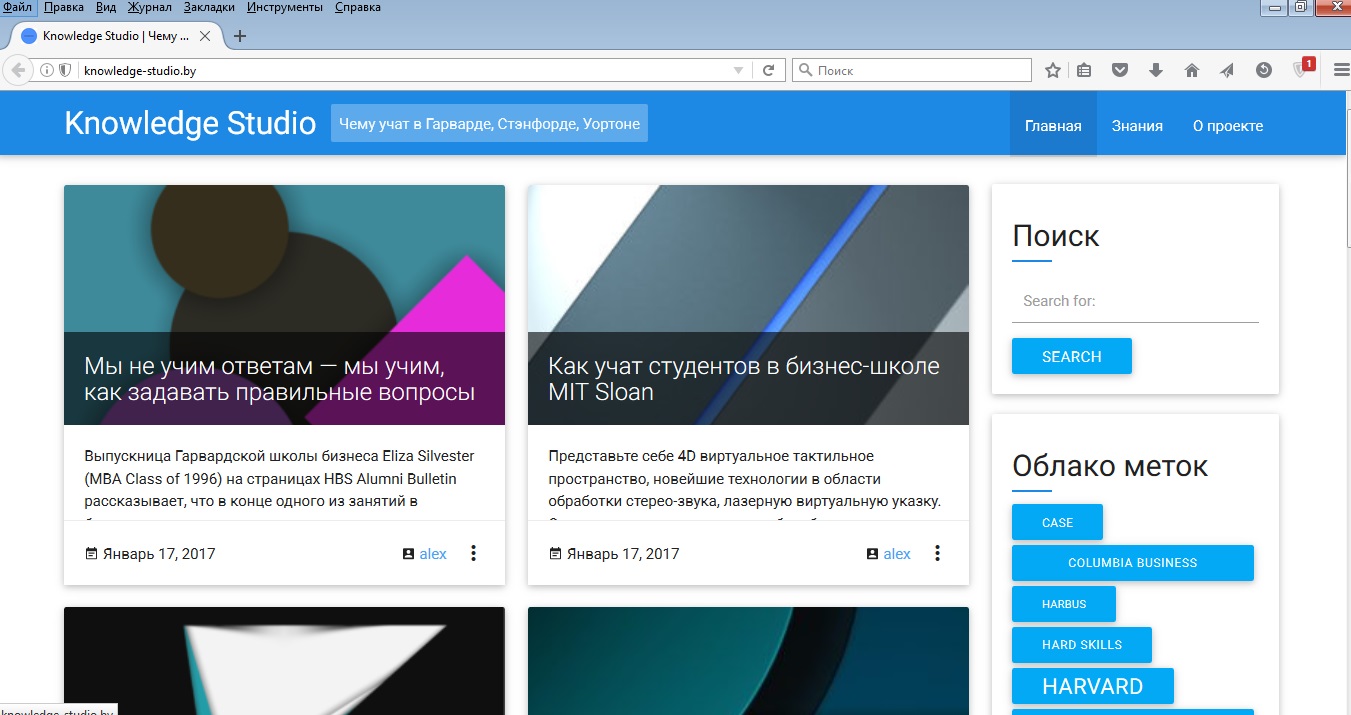The height and width of the screenshot is (715, 1351).
Task: Open the Журнал menu in menu bar
Action: [x=150, y=7]
